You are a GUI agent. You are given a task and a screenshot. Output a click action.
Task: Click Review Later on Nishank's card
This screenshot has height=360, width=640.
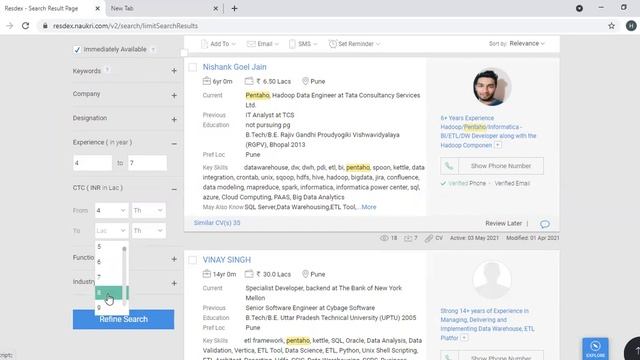503,223
